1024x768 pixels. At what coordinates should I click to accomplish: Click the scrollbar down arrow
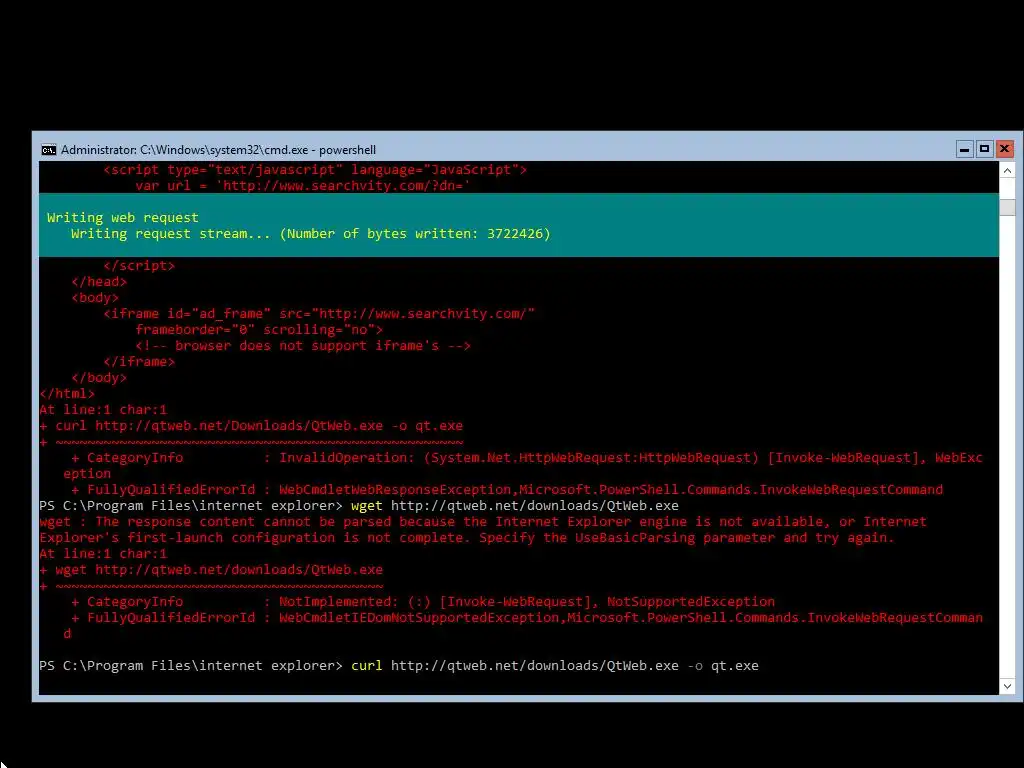1007,686
